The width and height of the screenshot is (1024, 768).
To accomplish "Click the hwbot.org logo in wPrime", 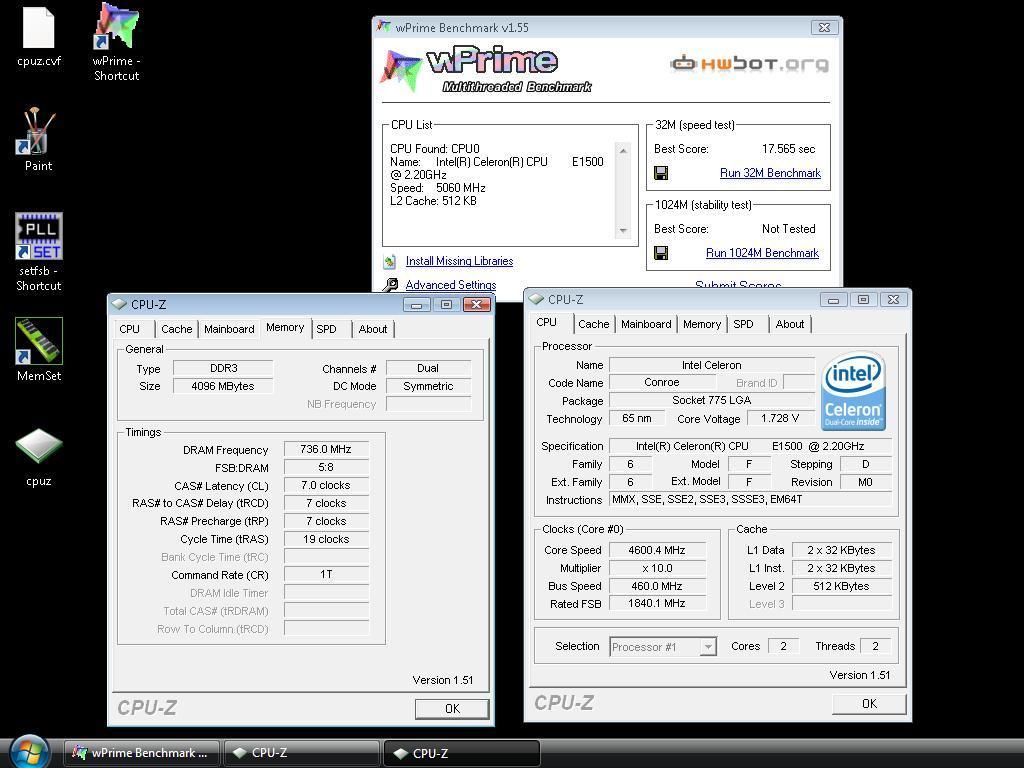I will [x=750, y=63].
